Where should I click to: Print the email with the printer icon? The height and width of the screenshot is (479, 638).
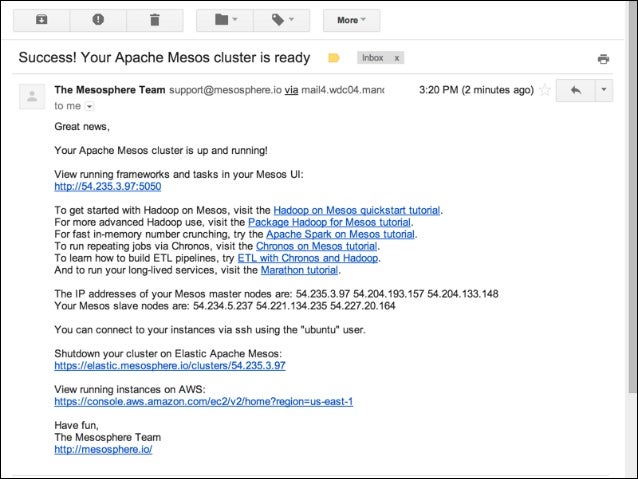click(603, 59)
